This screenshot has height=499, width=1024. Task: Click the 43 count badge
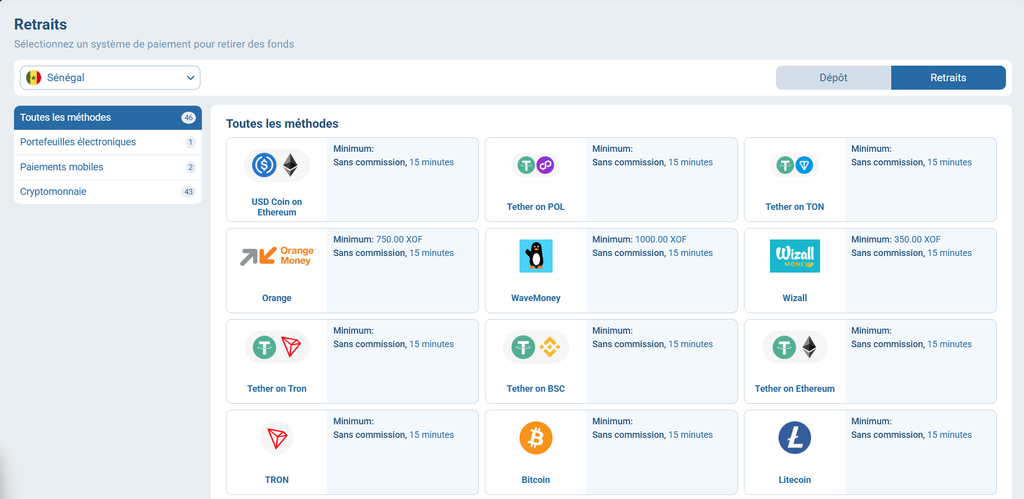189,192
